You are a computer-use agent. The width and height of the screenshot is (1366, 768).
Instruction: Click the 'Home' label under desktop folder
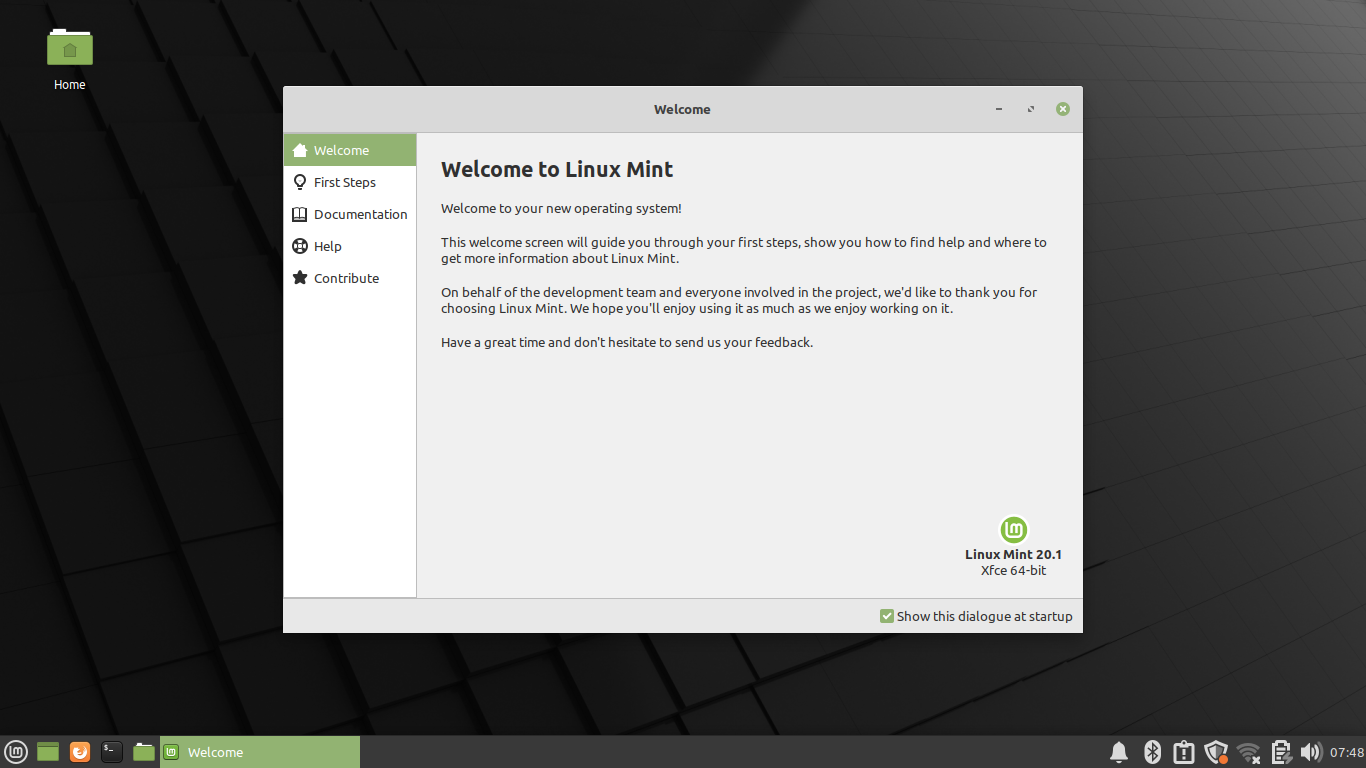coord(70,85)
